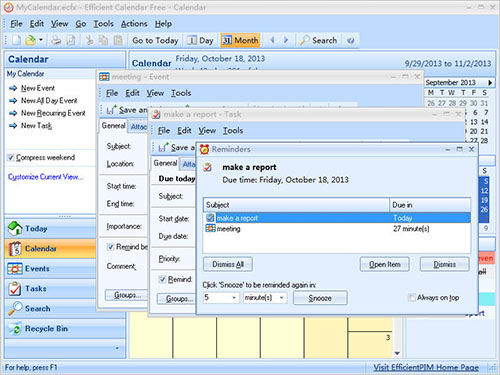Expand the snooze number dropdown
This screenshot has height=375, width=500.
coord(234,297)
